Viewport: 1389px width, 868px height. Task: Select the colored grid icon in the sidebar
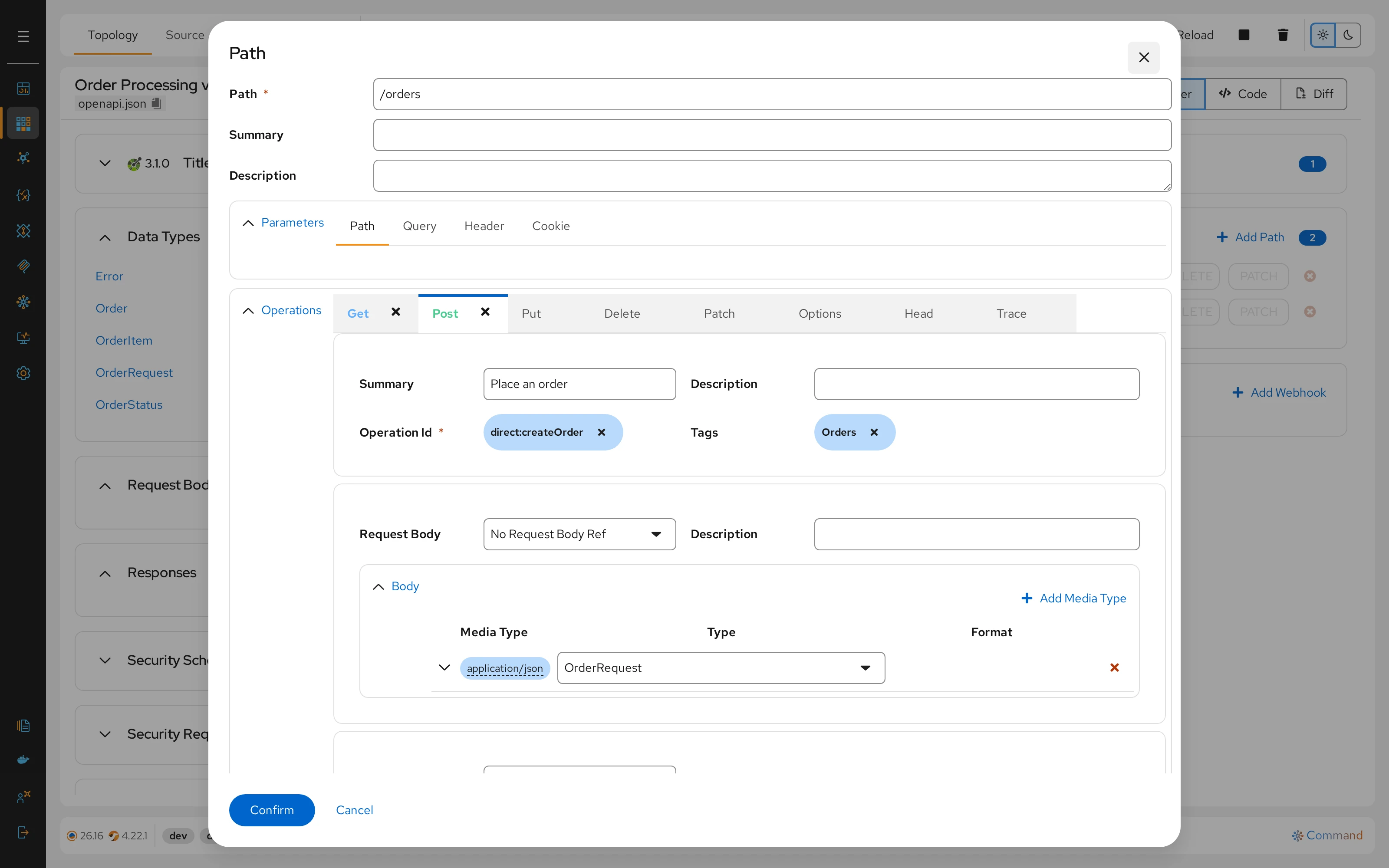(23, 123)
